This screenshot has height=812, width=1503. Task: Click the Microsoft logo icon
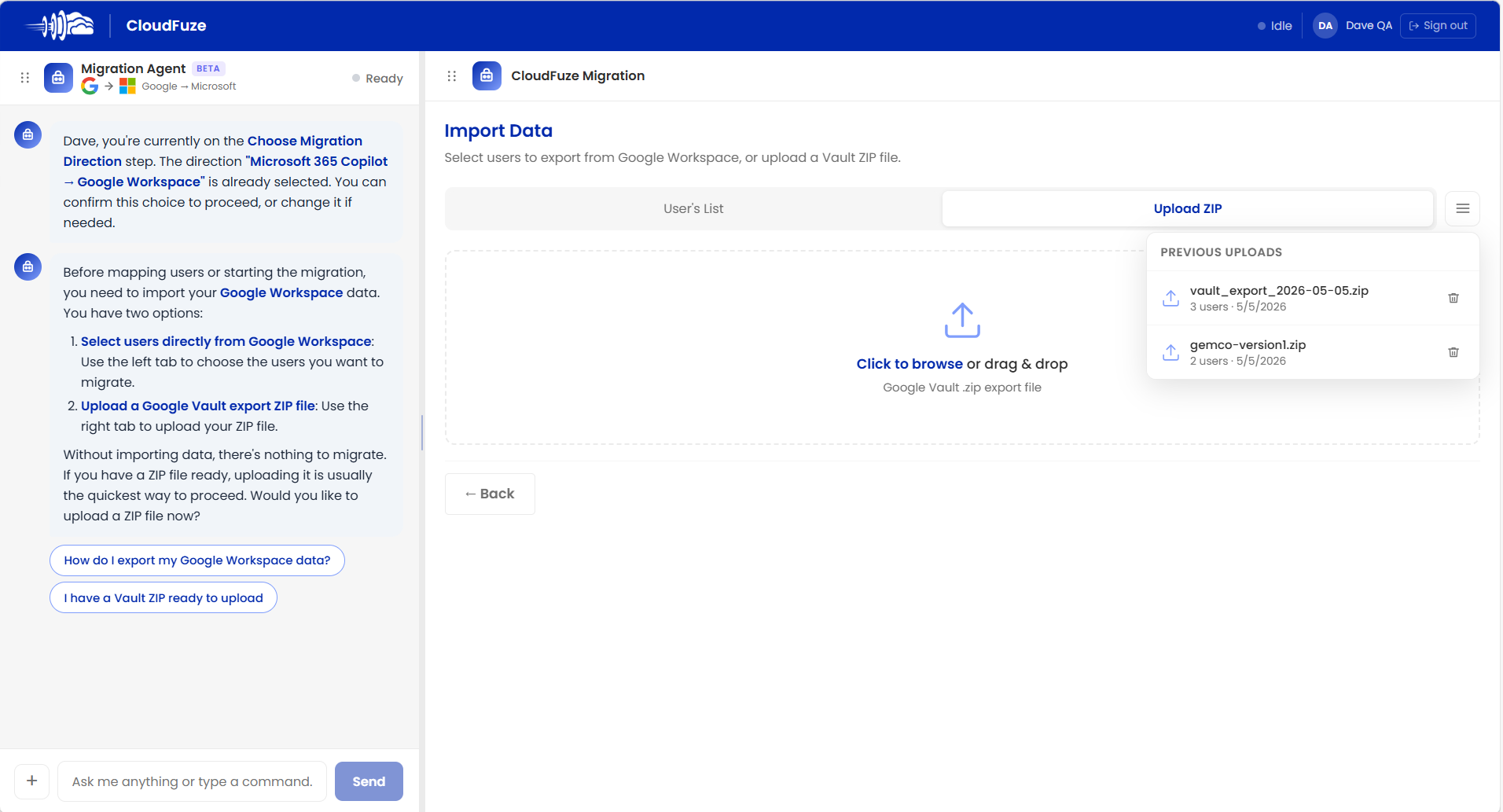127,86
